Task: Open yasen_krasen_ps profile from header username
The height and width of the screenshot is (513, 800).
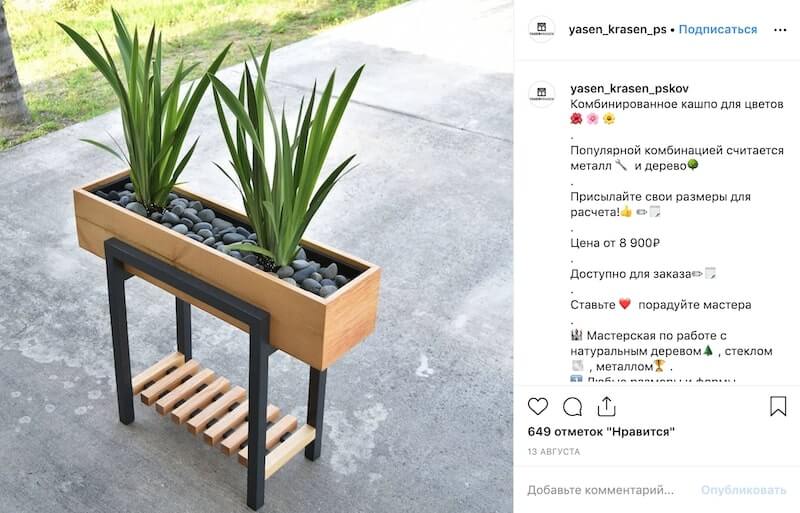Action: (x=617, y=30)
